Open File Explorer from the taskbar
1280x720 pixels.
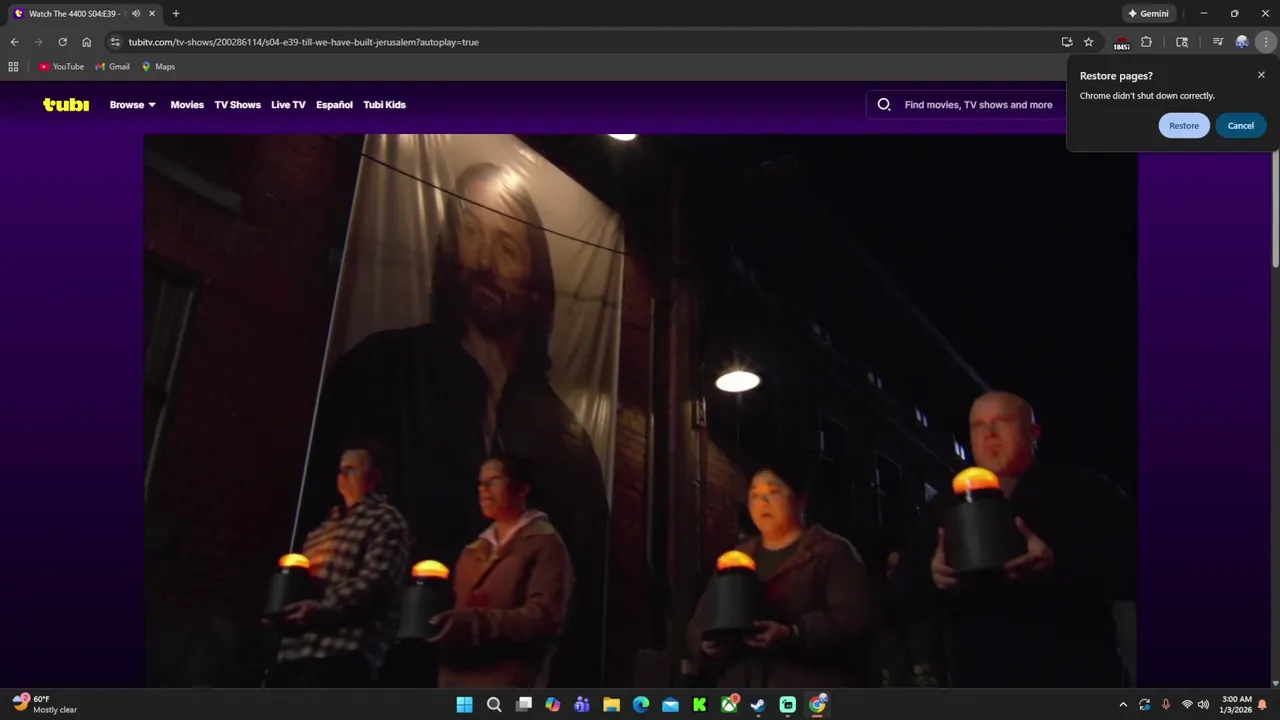click(x=611, y=705)
